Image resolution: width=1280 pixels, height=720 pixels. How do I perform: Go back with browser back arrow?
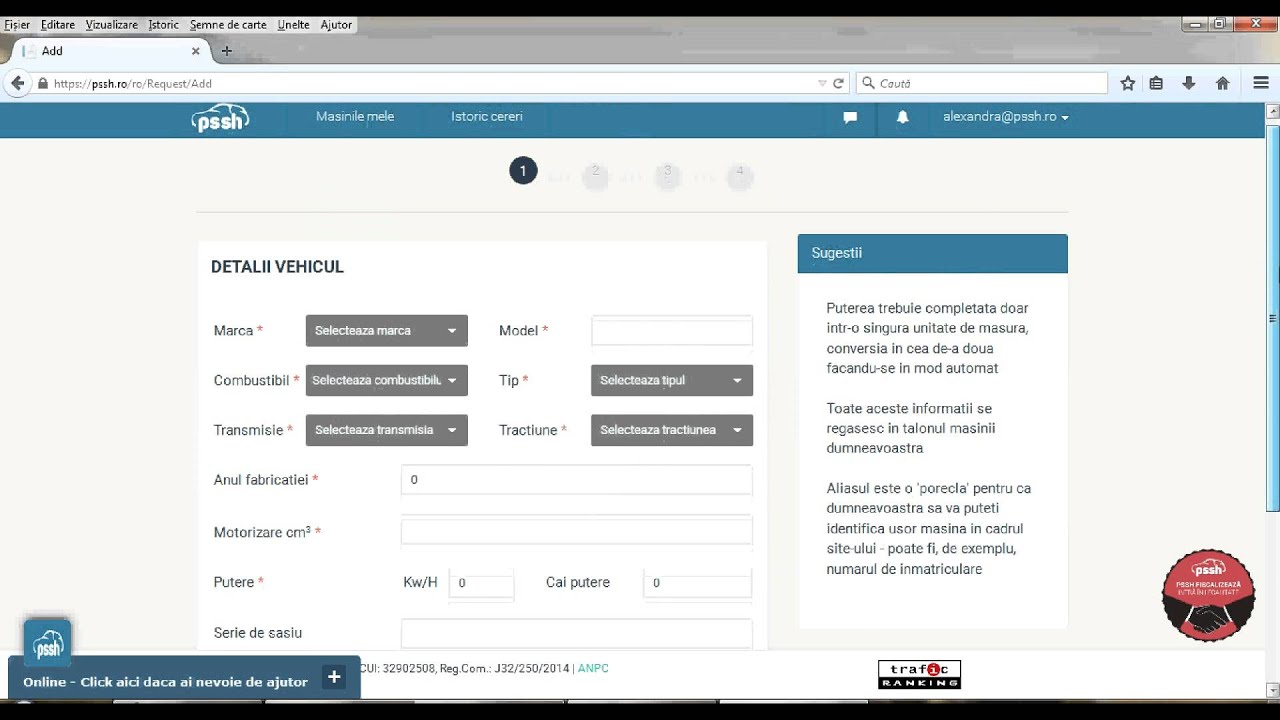point(17,83)
